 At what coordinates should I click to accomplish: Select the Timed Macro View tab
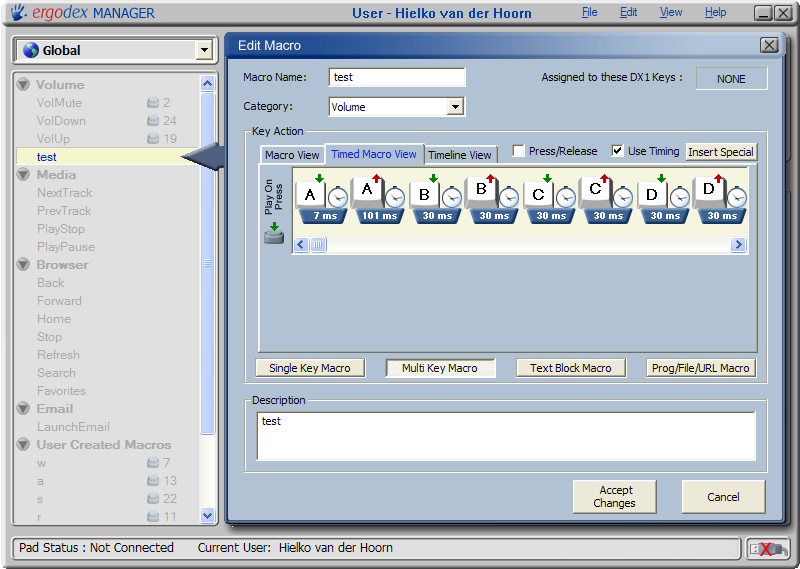pos(374,154)
